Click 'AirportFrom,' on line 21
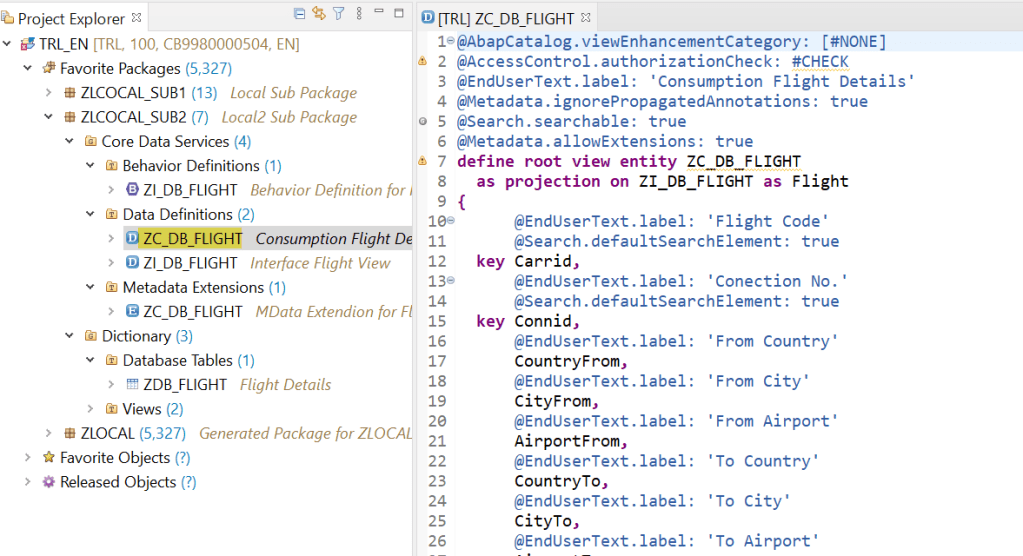Image resolution: width=1023 pixels, height=556 pixels. point(571,441)
